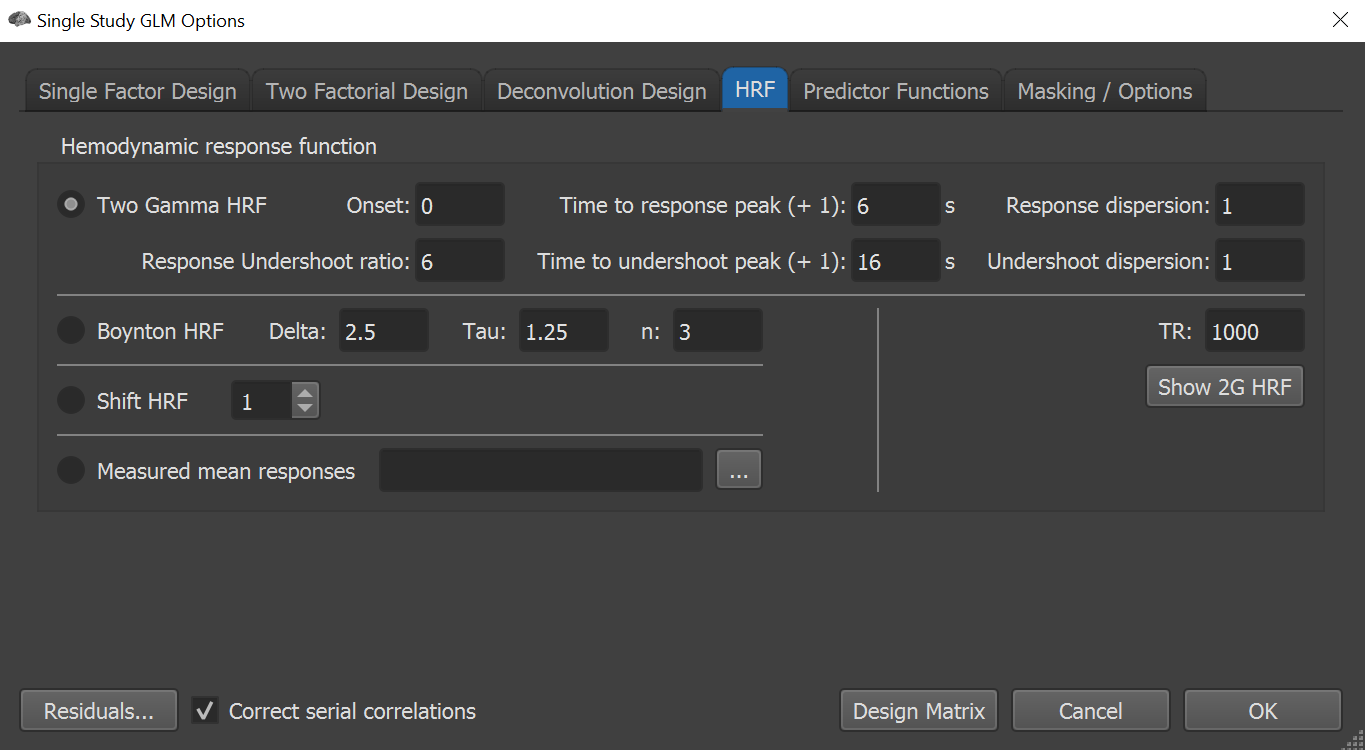The height and width of the screenshot is (750, 1365).
Task: Choose the Boynton HRF option
Action: [x=71, y=331]
